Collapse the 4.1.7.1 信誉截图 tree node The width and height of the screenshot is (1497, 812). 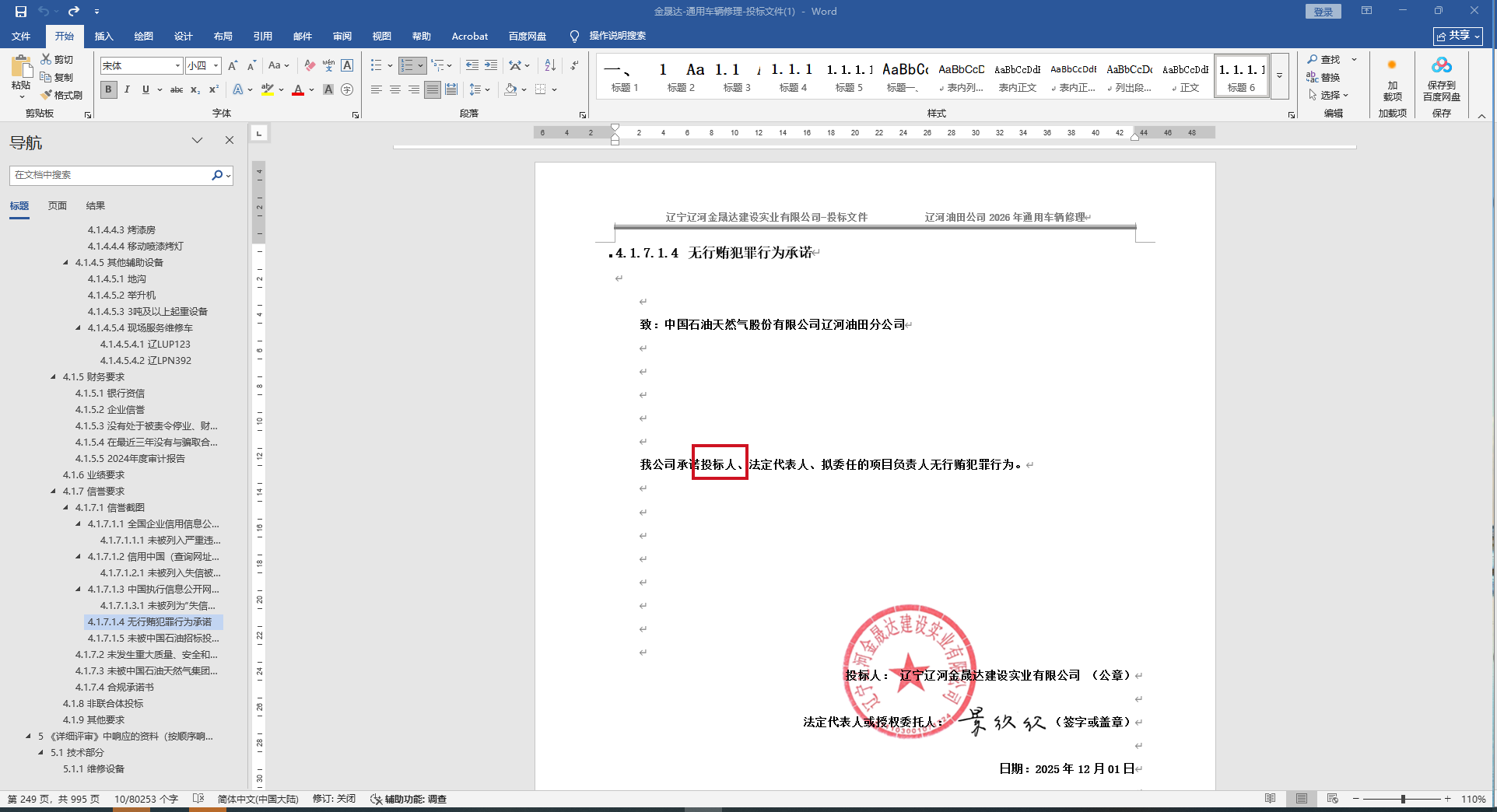coord(66,508)
